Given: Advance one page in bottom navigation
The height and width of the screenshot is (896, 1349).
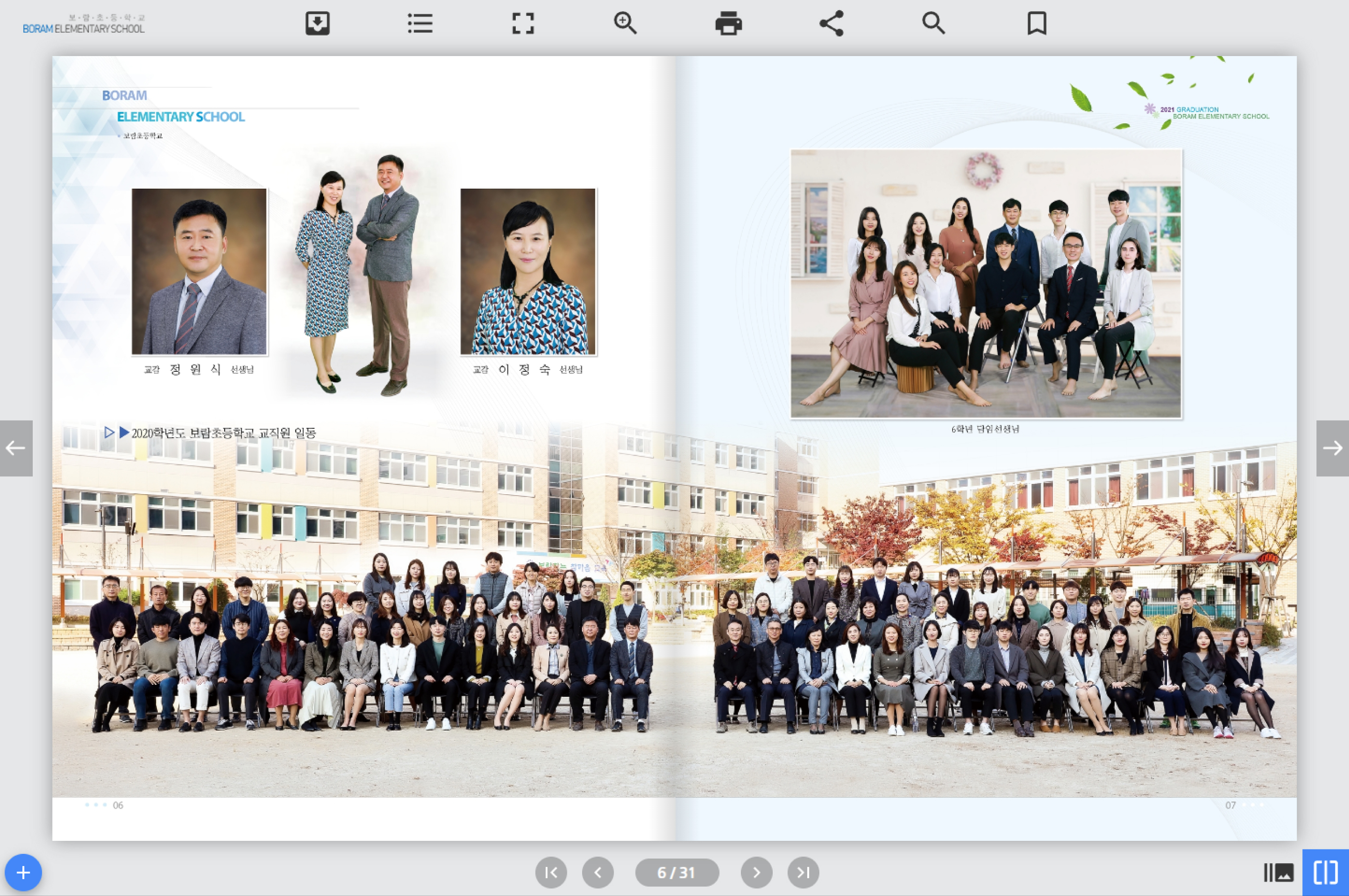Looking at the screenshot, I should 757,873.
